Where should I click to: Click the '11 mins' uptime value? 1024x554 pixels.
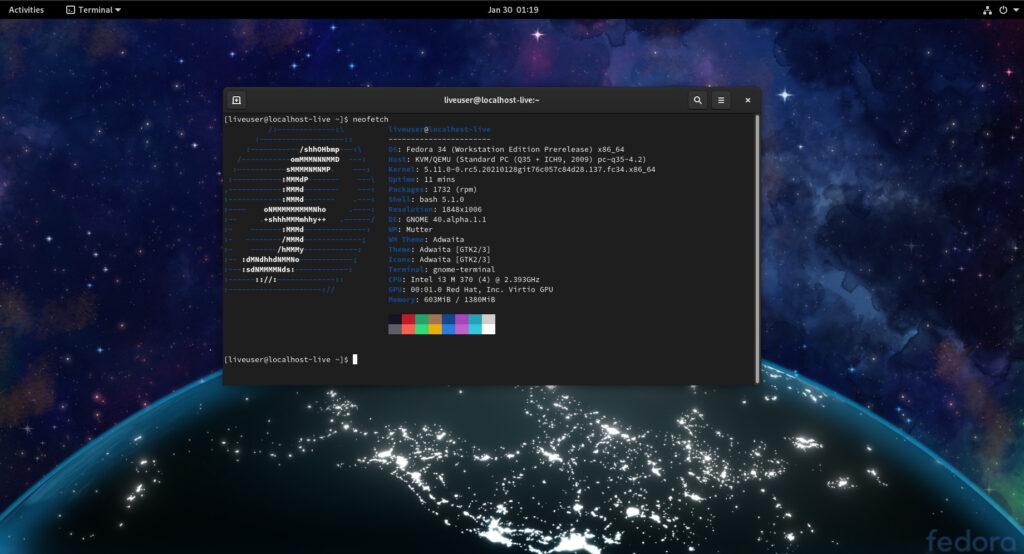point(440,180)
